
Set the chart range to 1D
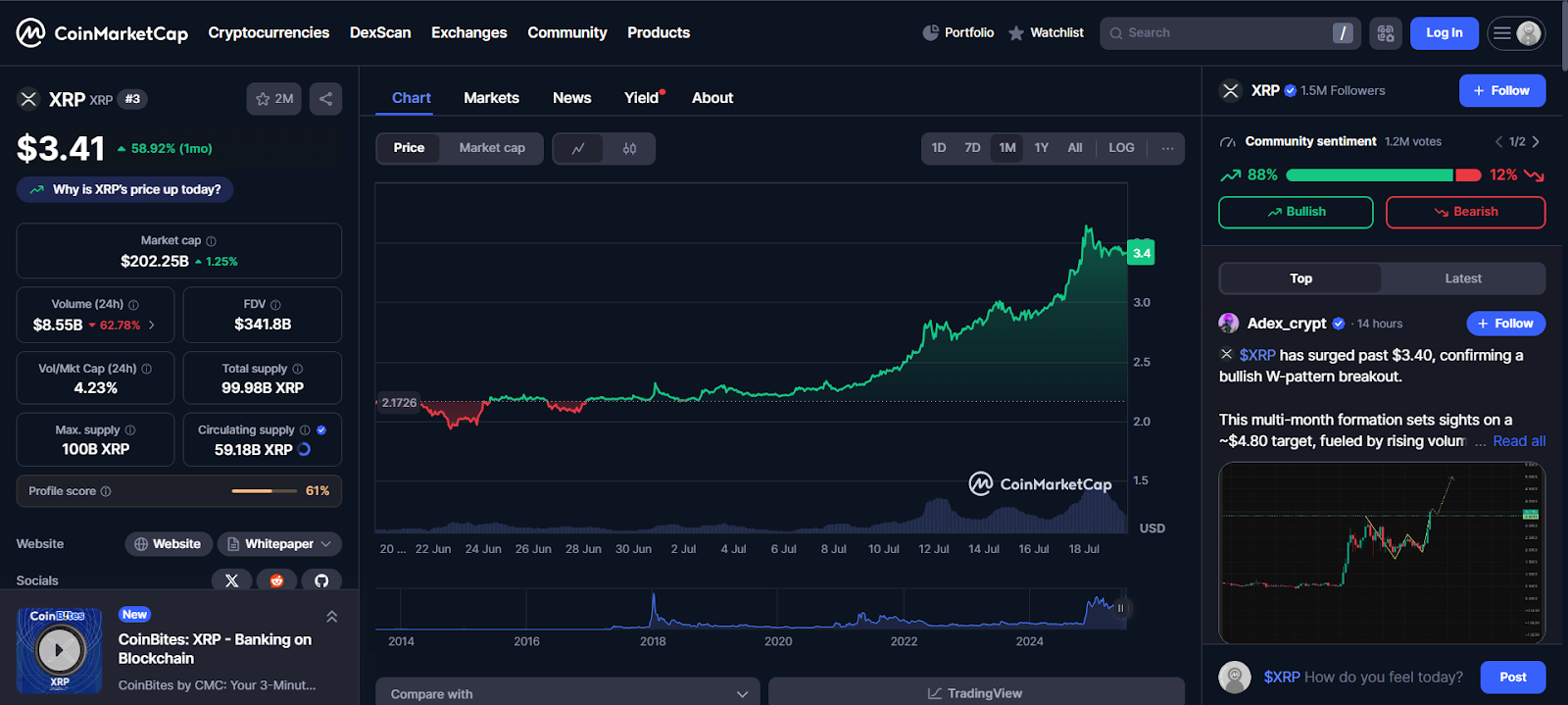coord(939,148)
